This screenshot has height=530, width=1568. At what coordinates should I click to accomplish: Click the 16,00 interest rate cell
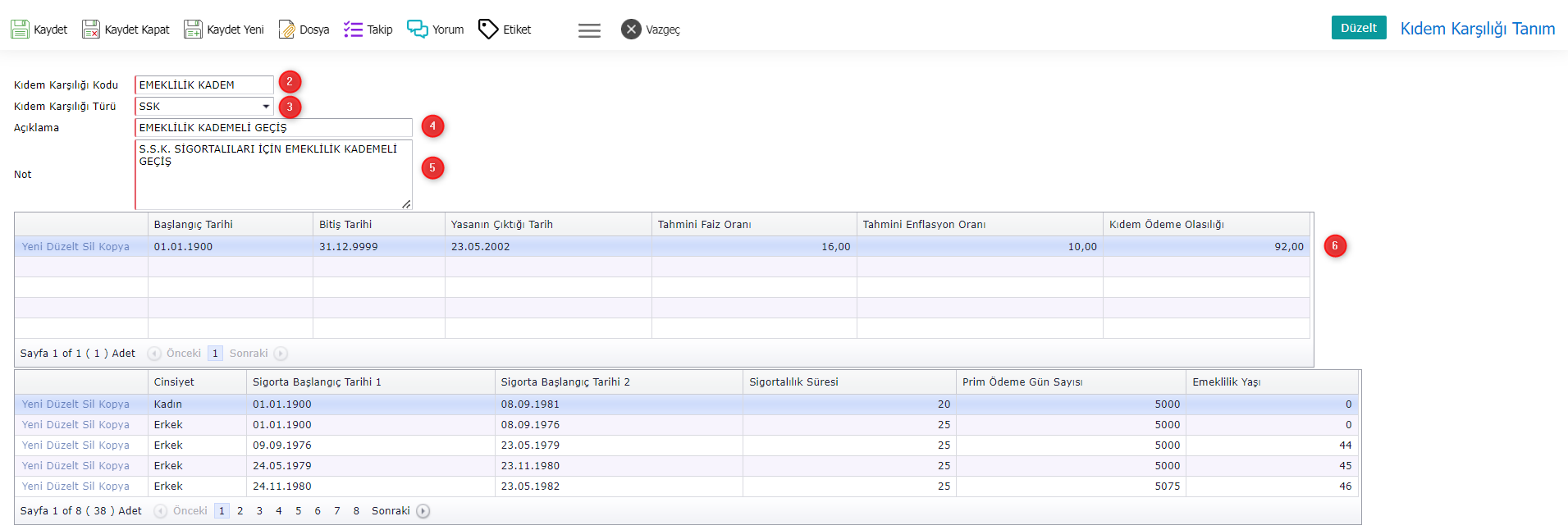[754, 246]
